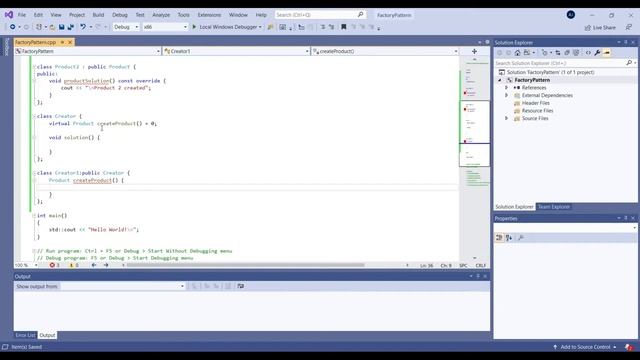The image size is (640, 360).
Task: Click the Open File folder icon
Action: pyautogui.click(x=52, y=27)
